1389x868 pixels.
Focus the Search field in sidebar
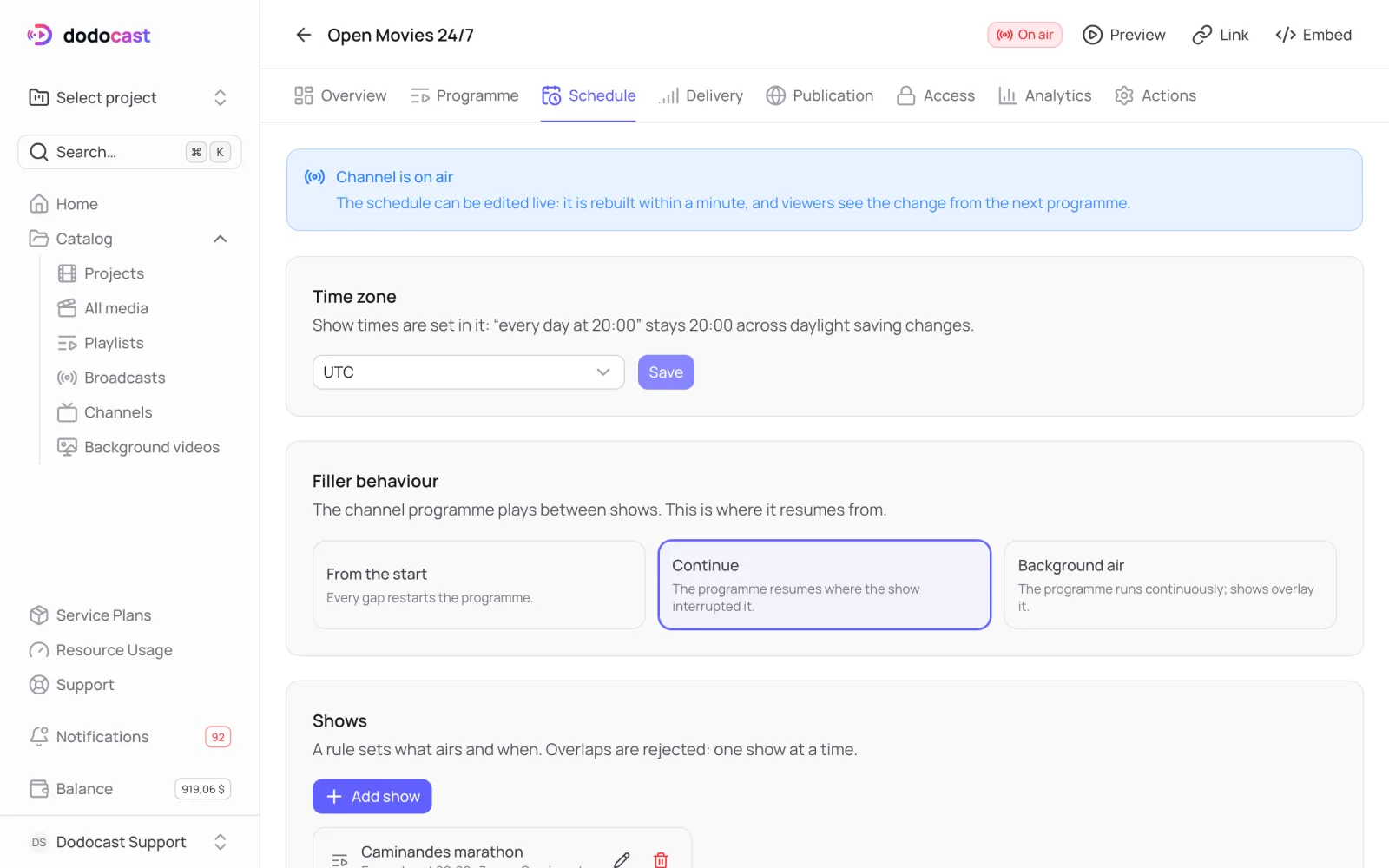click(129, 152)
